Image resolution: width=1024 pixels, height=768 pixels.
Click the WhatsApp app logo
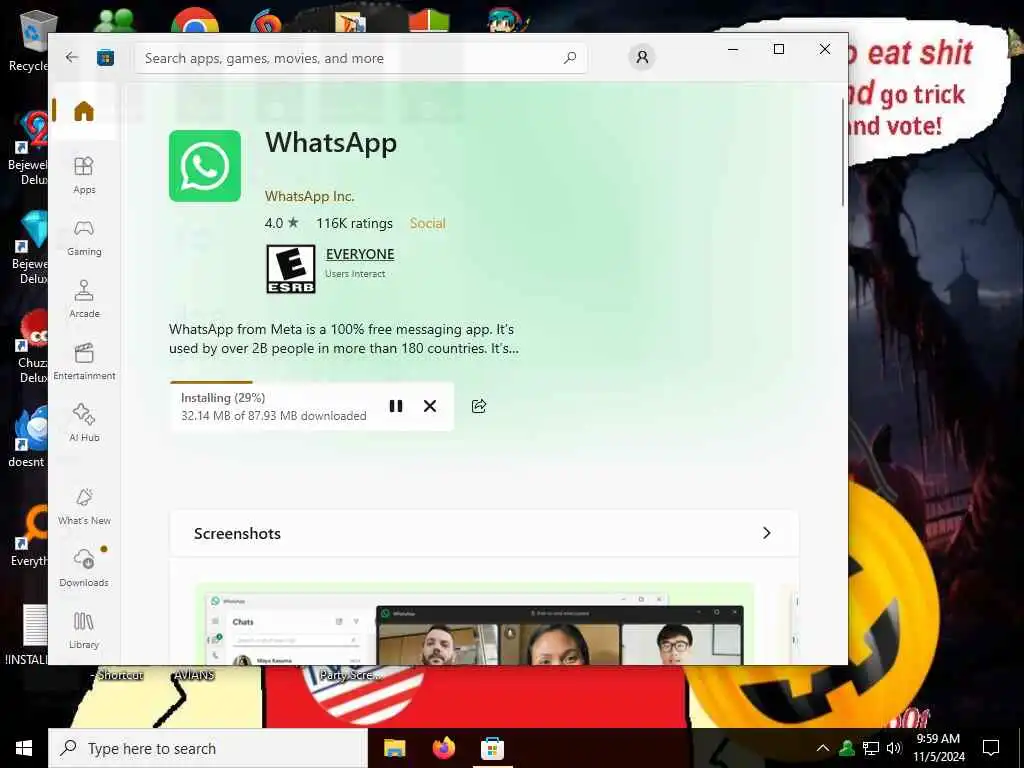click(x=204, y=166)
